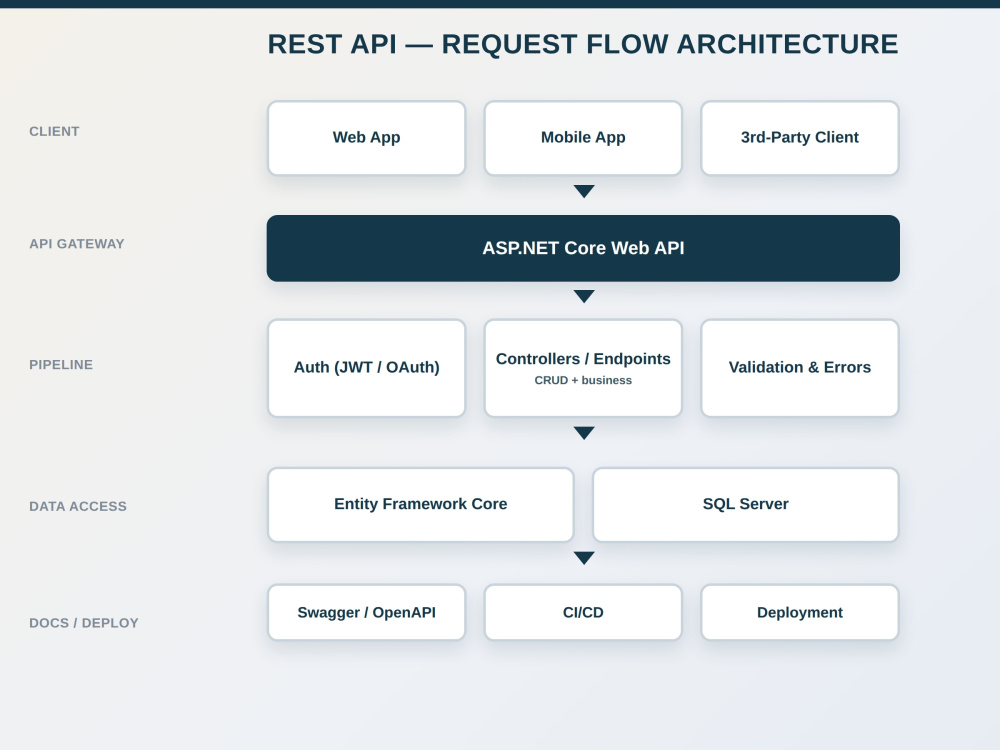Click the 3rd-Party Client box
This screenshot has height=750, width=1000.
pyautogui.click(x=800, y=138)
